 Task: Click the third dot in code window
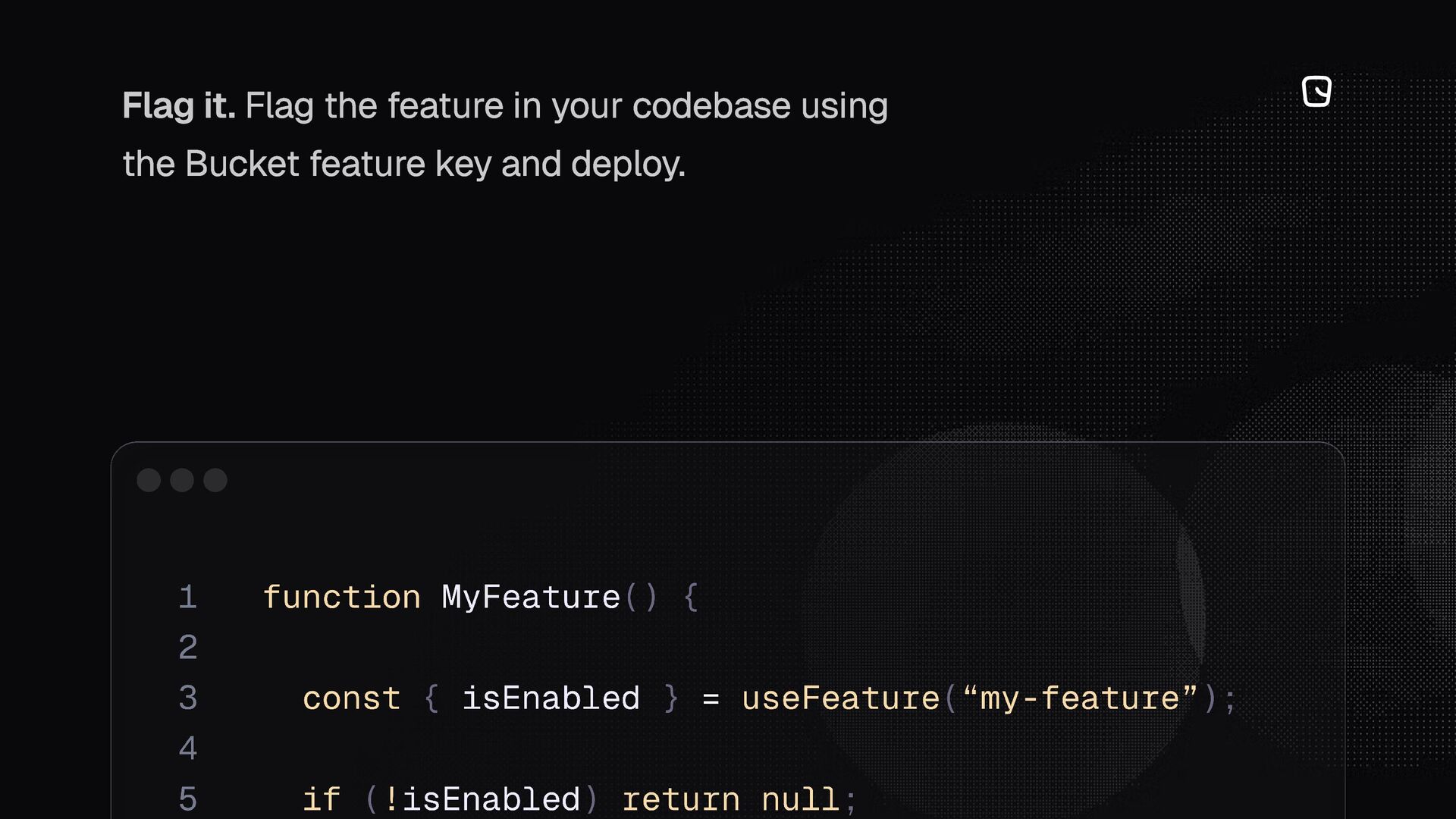click(215, 480)
